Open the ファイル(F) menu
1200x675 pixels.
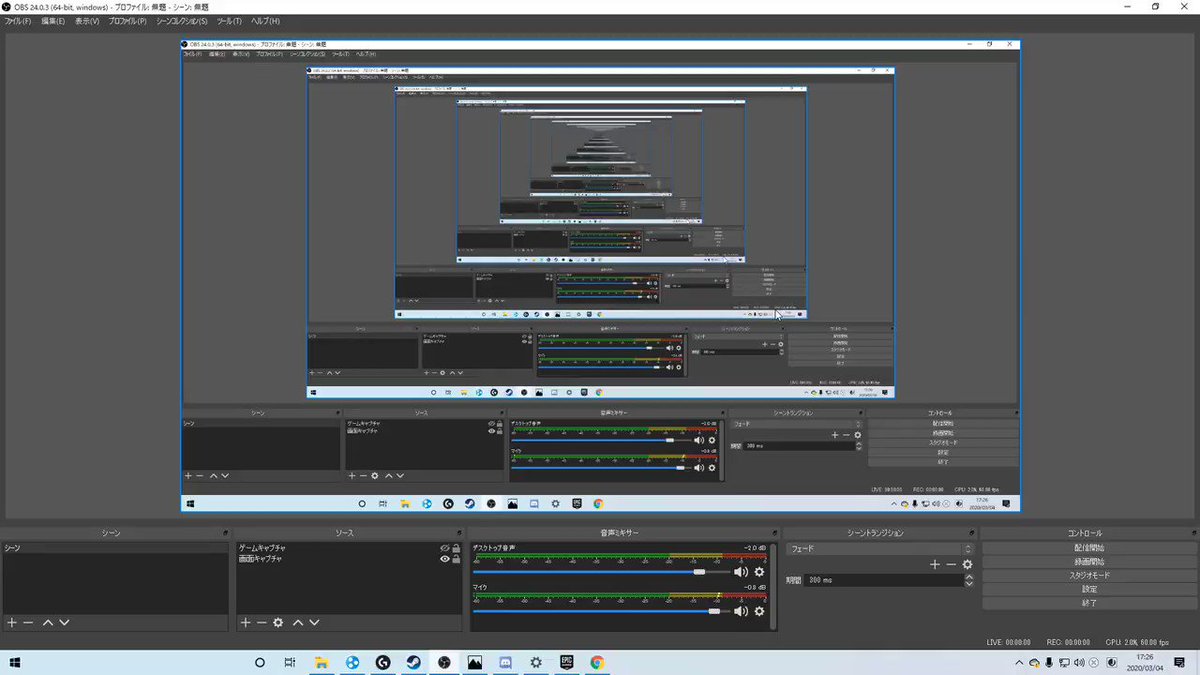click(18, 21)
